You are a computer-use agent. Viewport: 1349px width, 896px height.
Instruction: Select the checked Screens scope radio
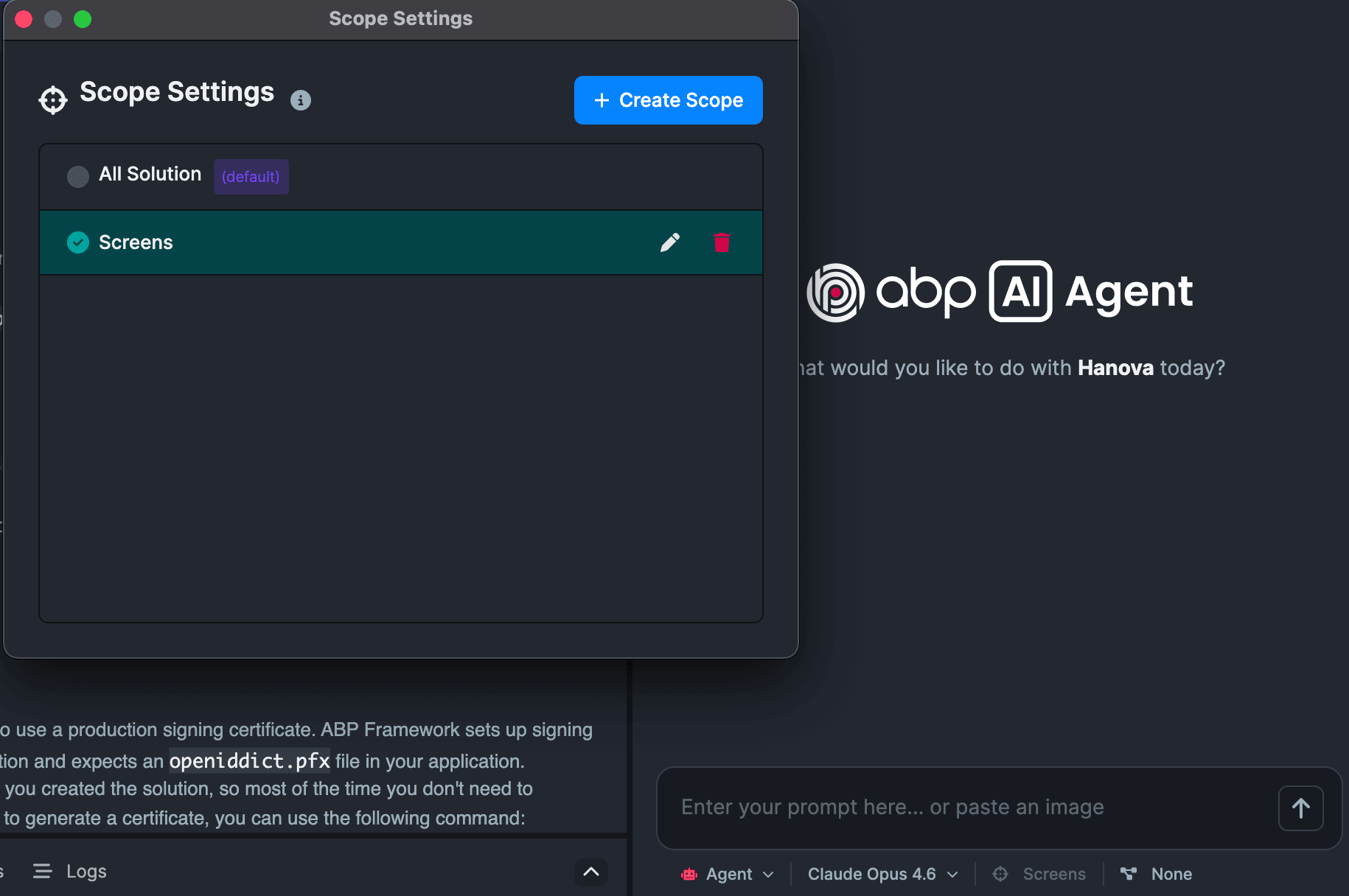[78, 242]
